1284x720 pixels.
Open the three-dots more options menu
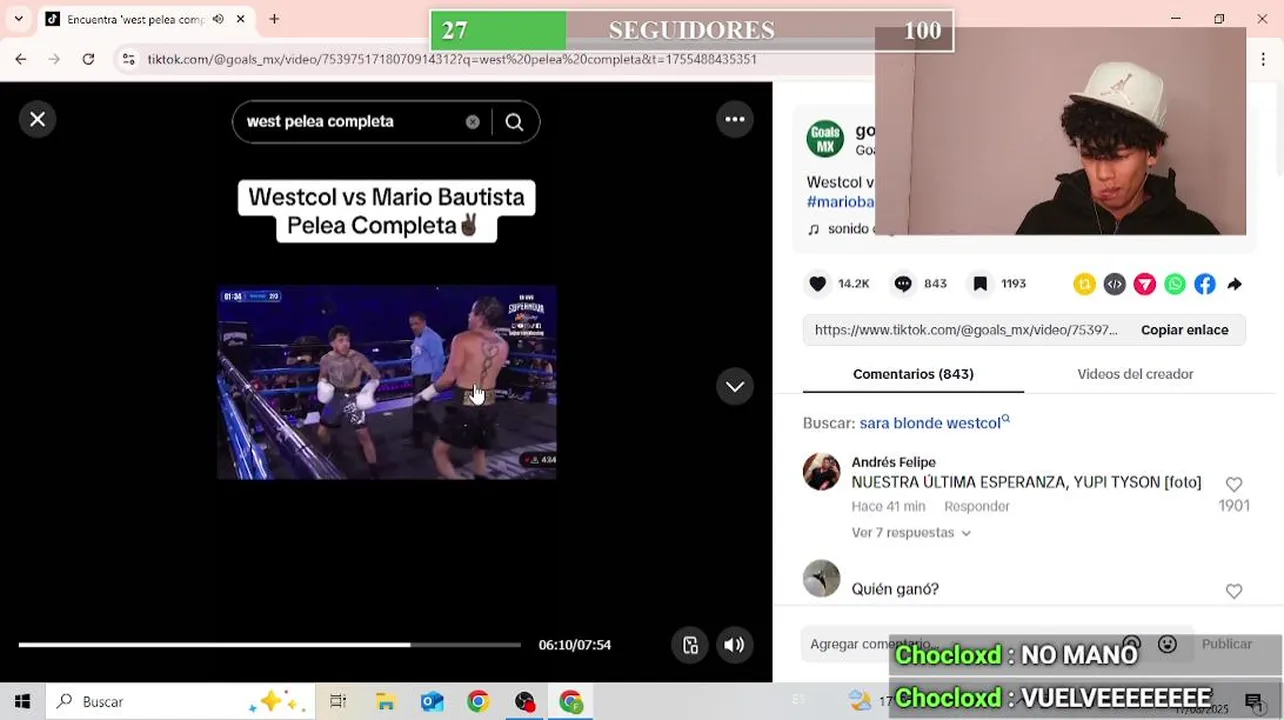pos(735,119)
